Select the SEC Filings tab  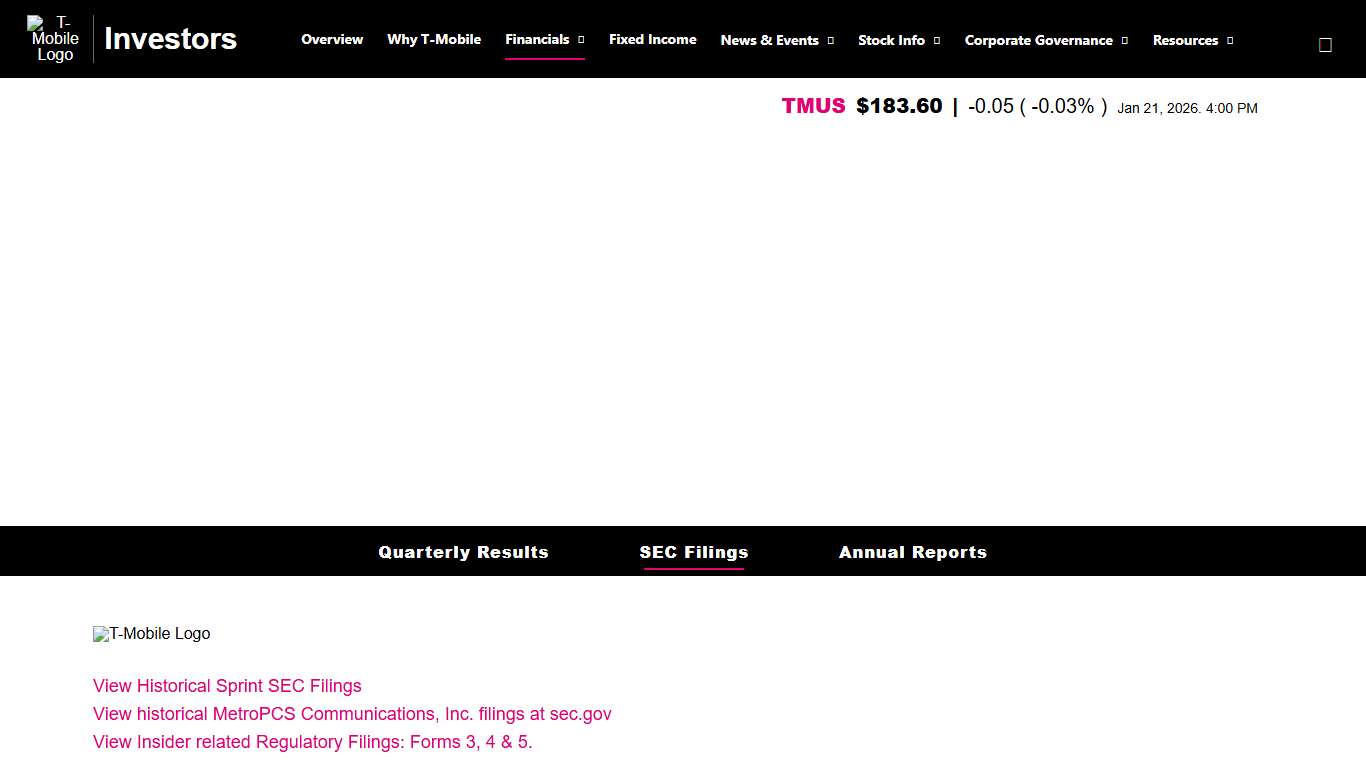click(694, 551)
